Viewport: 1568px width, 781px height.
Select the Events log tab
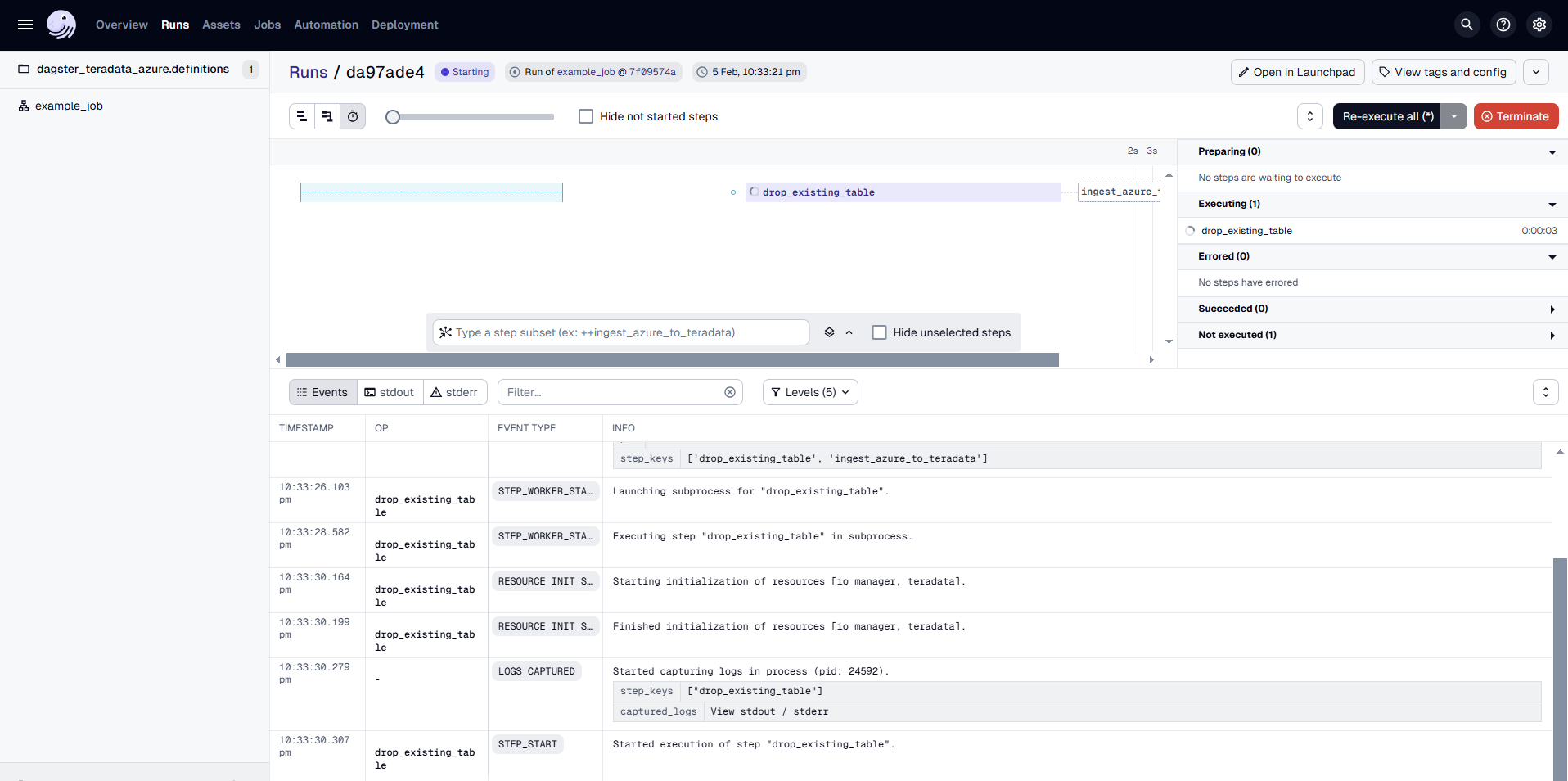[323, 392]
